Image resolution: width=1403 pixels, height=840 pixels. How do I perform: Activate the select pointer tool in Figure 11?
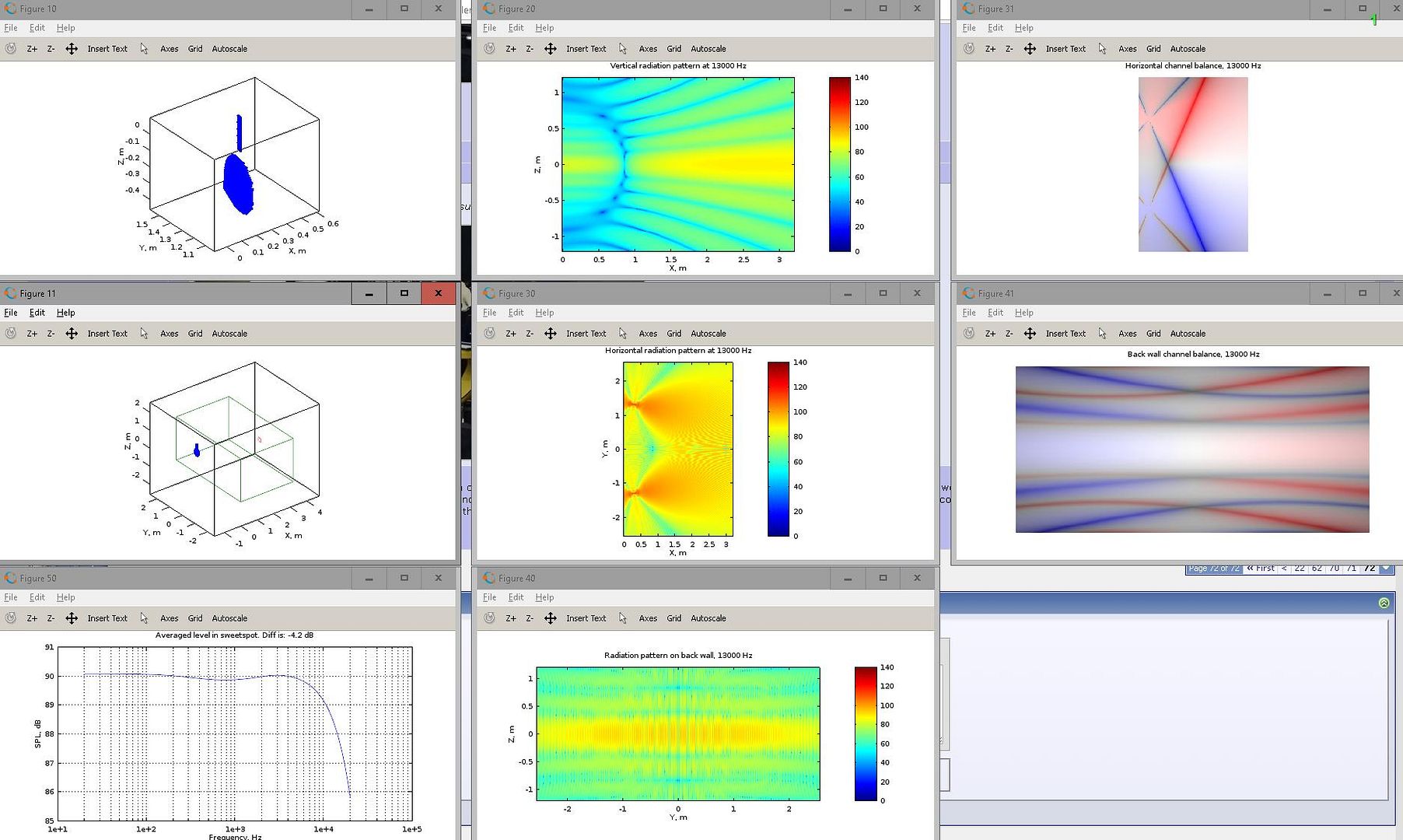[144, 333]
